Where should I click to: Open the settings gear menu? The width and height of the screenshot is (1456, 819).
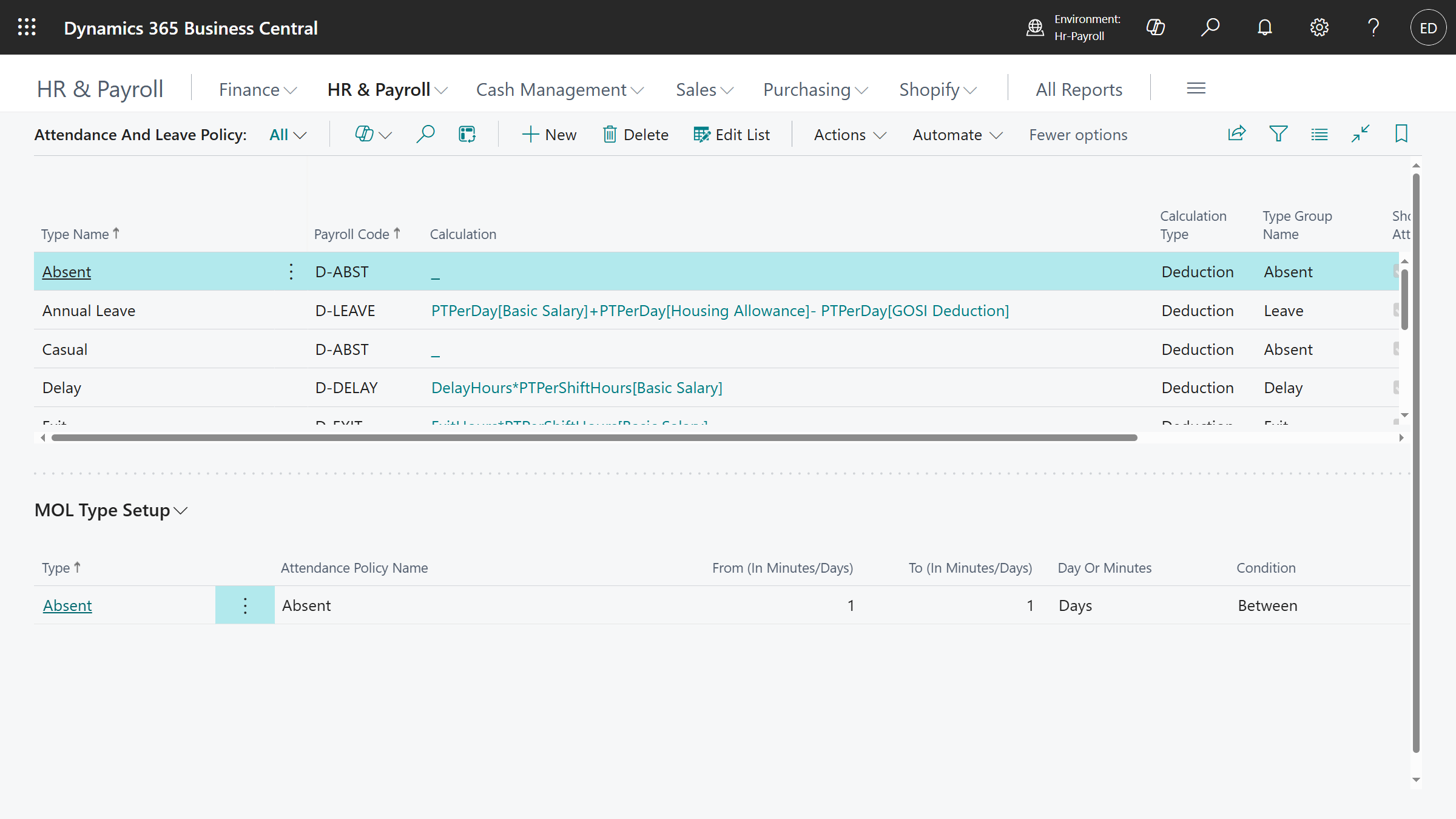pyautogui.click(x=1319, y=27)
